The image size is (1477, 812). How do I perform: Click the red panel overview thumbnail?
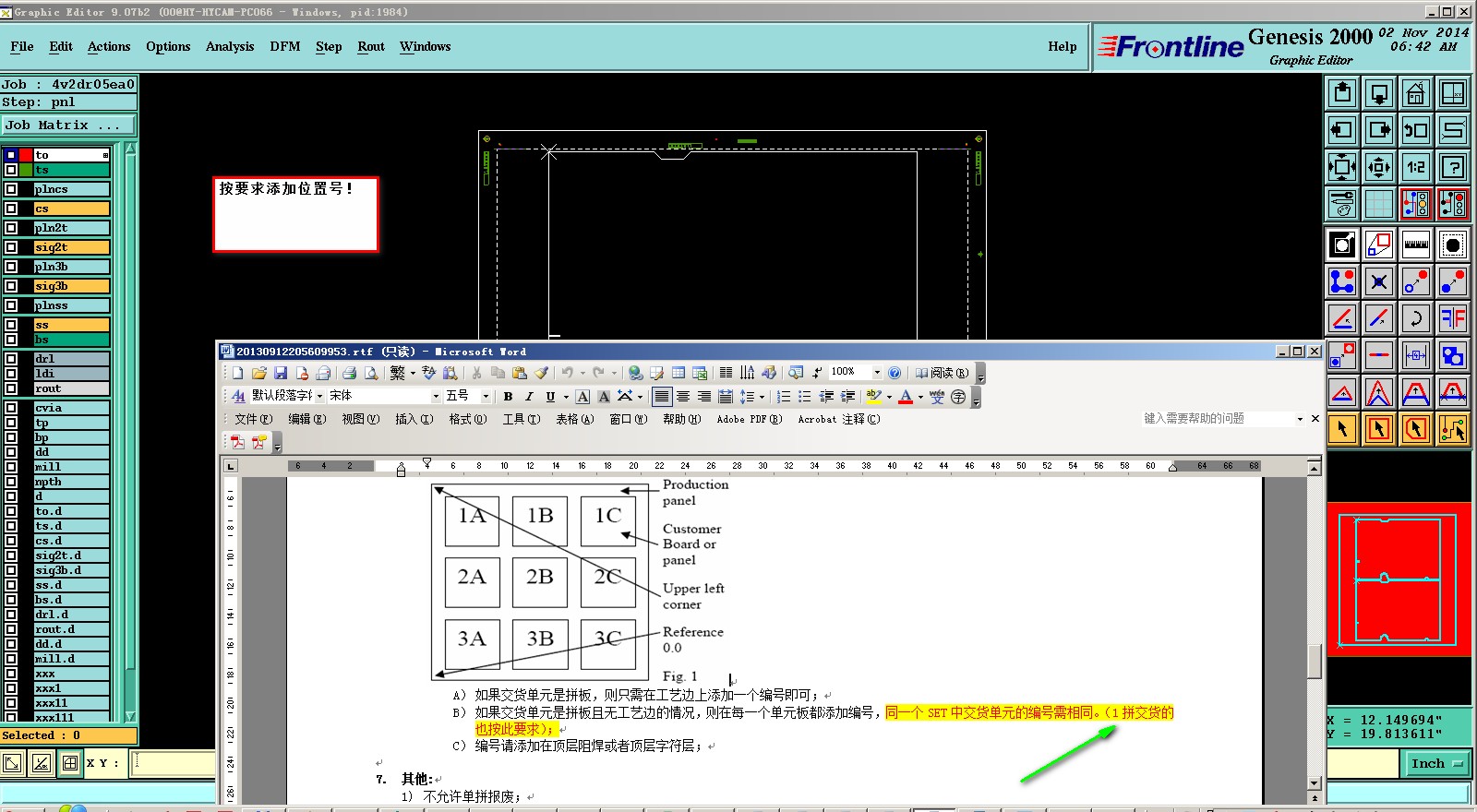coord(1399,579)
